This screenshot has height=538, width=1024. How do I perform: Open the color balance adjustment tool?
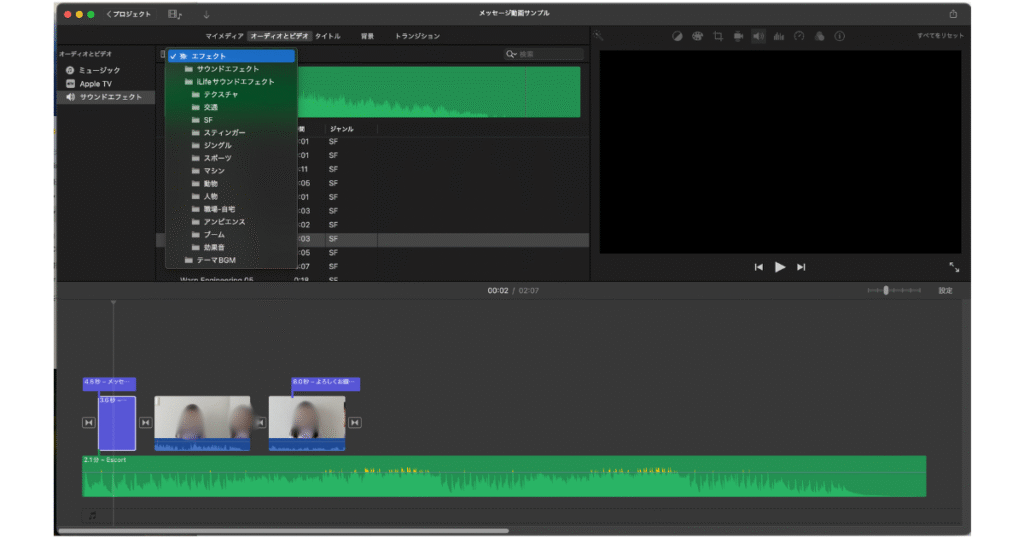point(677,36)
